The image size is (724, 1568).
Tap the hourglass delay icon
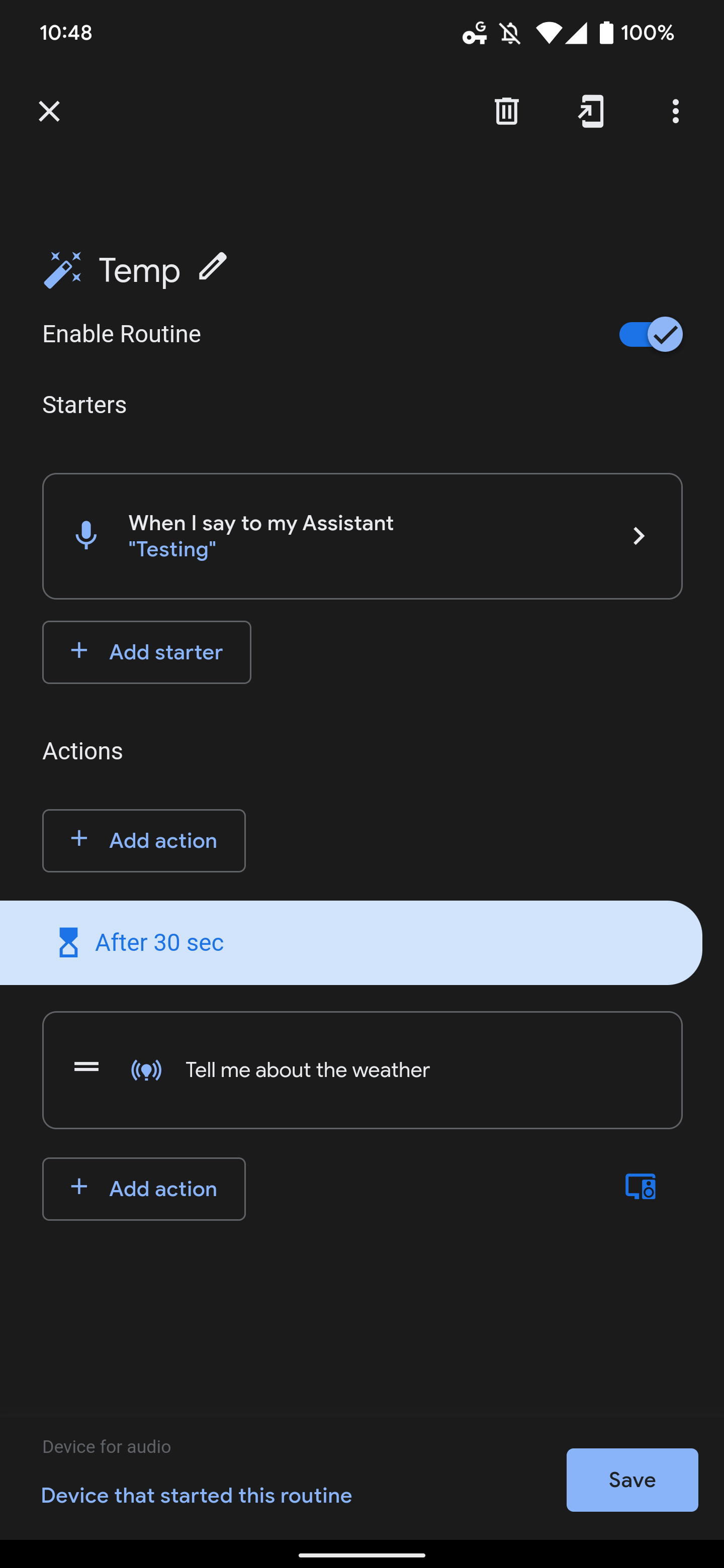tap(68, 942)
